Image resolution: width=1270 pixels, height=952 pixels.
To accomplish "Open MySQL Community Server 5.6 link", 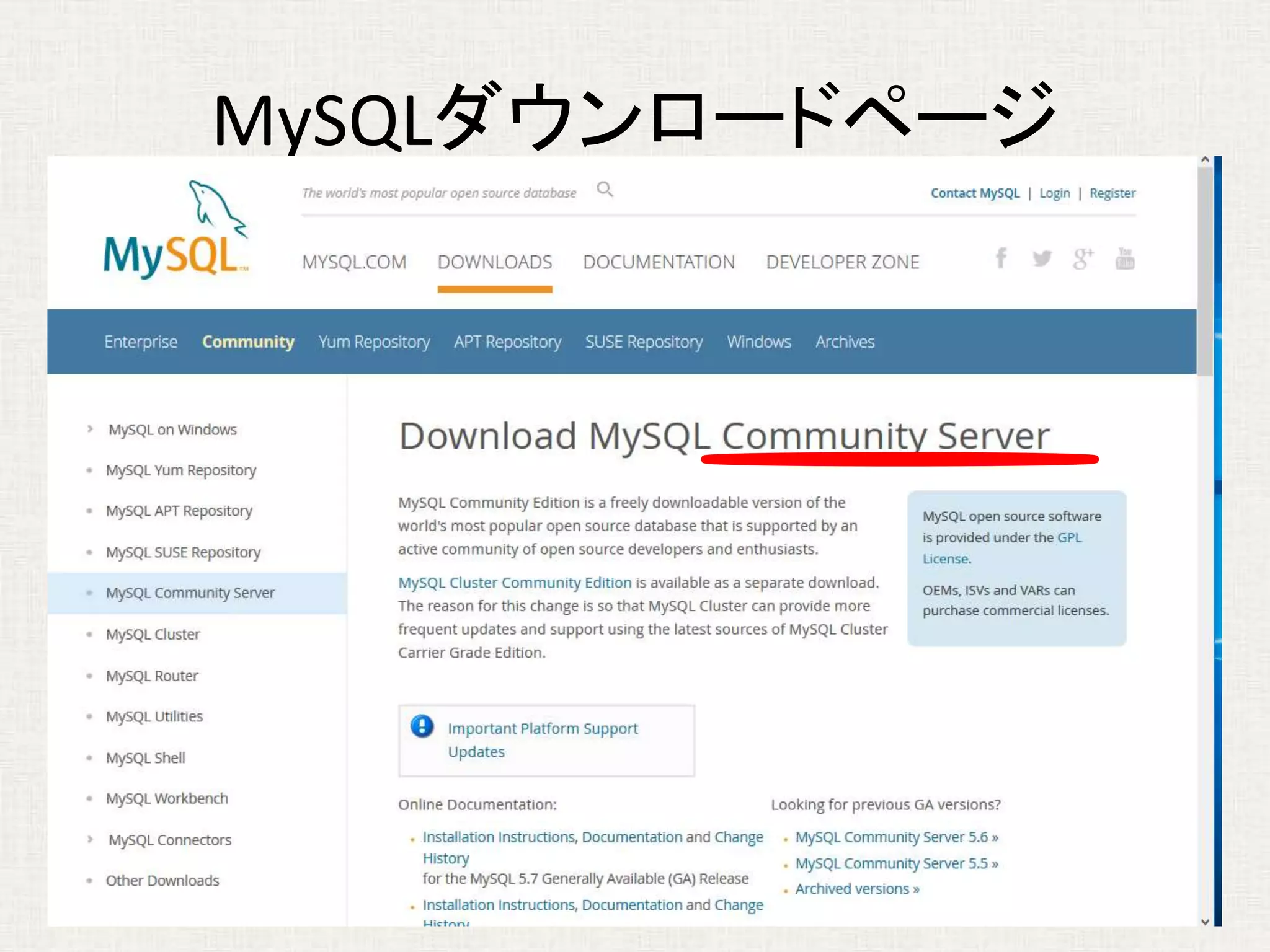I will (x=897, y=837).
